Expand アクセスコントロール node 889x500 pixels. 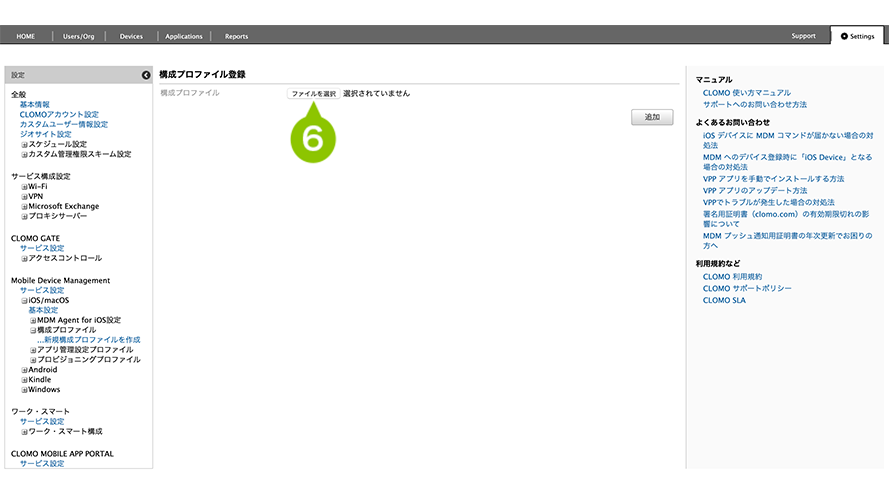(x=24, y=259)
